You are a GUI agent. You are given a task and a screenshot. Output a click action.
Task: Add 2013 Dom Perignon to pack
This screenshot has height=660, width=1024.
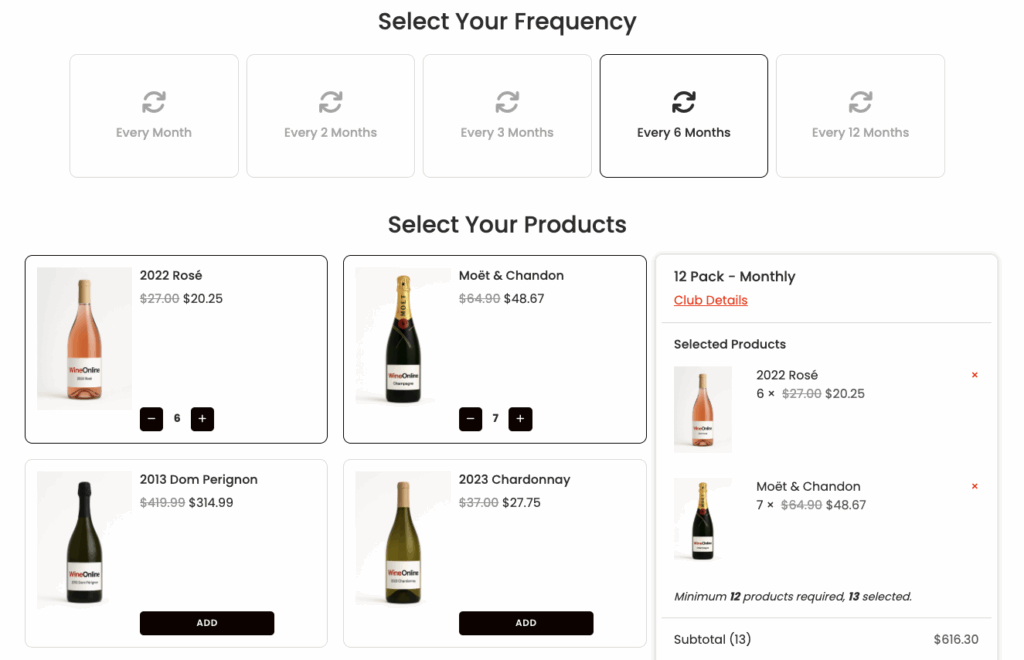[x=207, y=623]
